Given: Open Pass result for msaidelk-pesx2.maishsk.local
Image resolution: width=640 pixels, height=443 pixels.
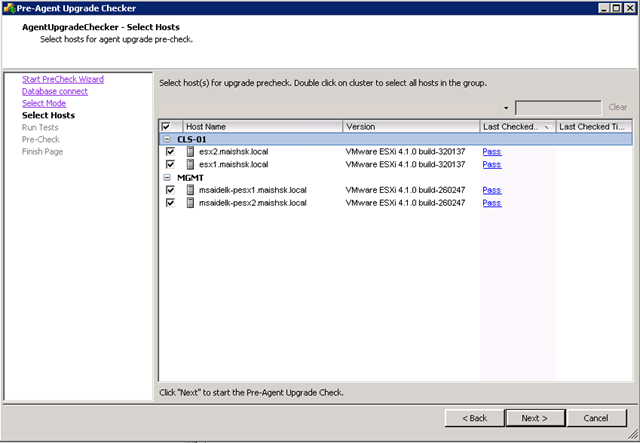Looking at the screenshot, I should click(492, 203).
